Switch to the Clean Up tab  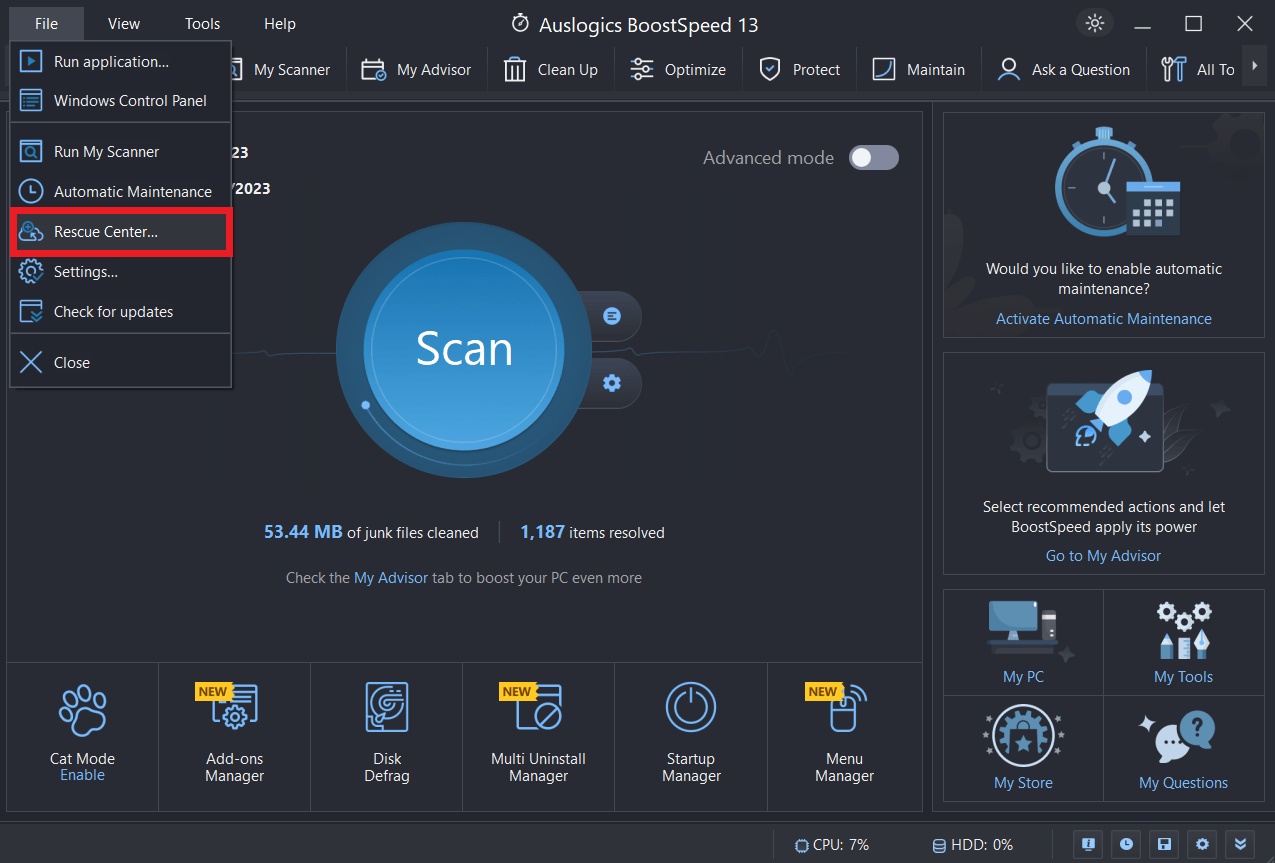tap(551, 69)
